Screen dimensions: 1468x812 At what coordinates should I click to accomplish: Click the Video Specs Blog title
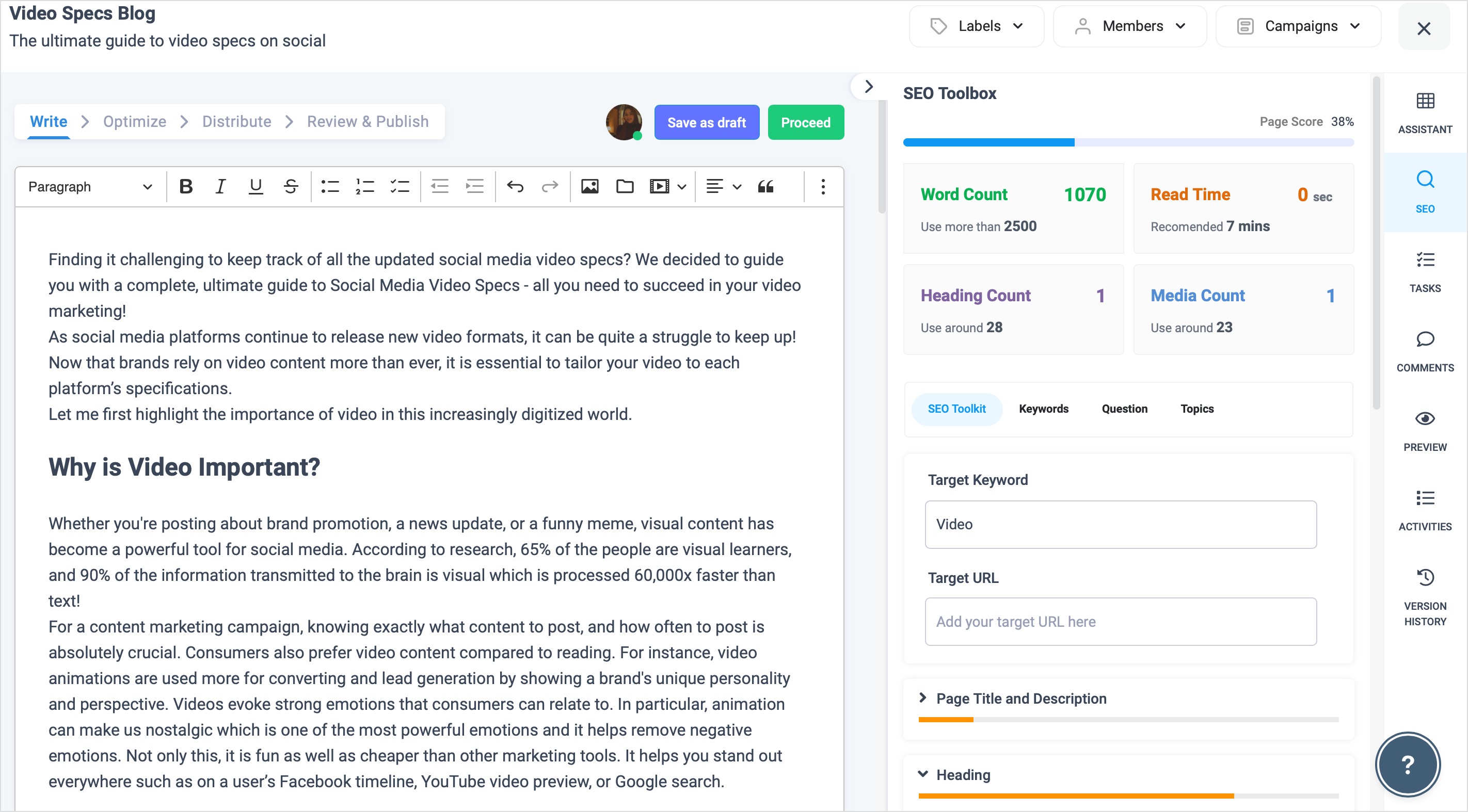[x=82, y=12]
